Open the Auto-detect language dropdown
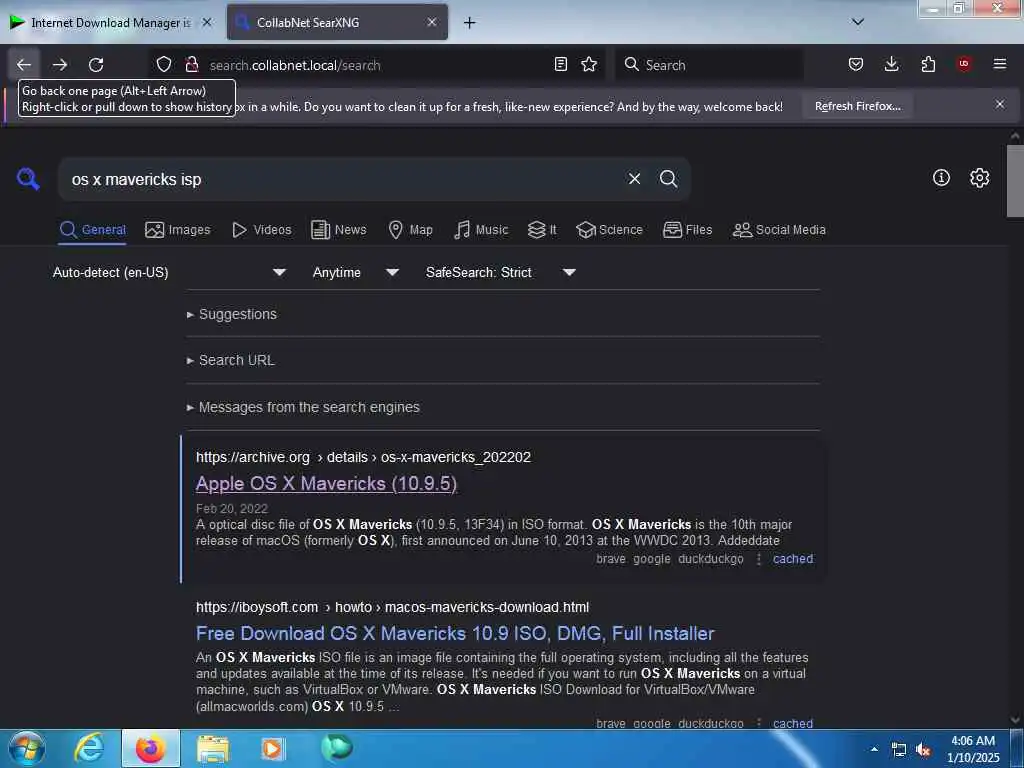Viewport: 1024px width, 768px height. pyautogui.click(x=170, y=272)
